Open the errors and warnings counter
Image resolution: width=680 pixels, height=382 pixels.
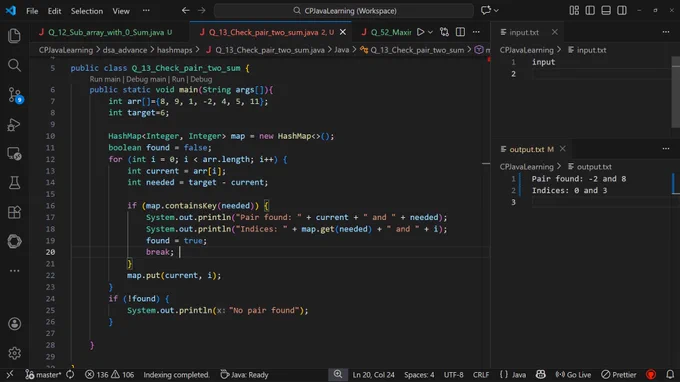click(109, 375)
